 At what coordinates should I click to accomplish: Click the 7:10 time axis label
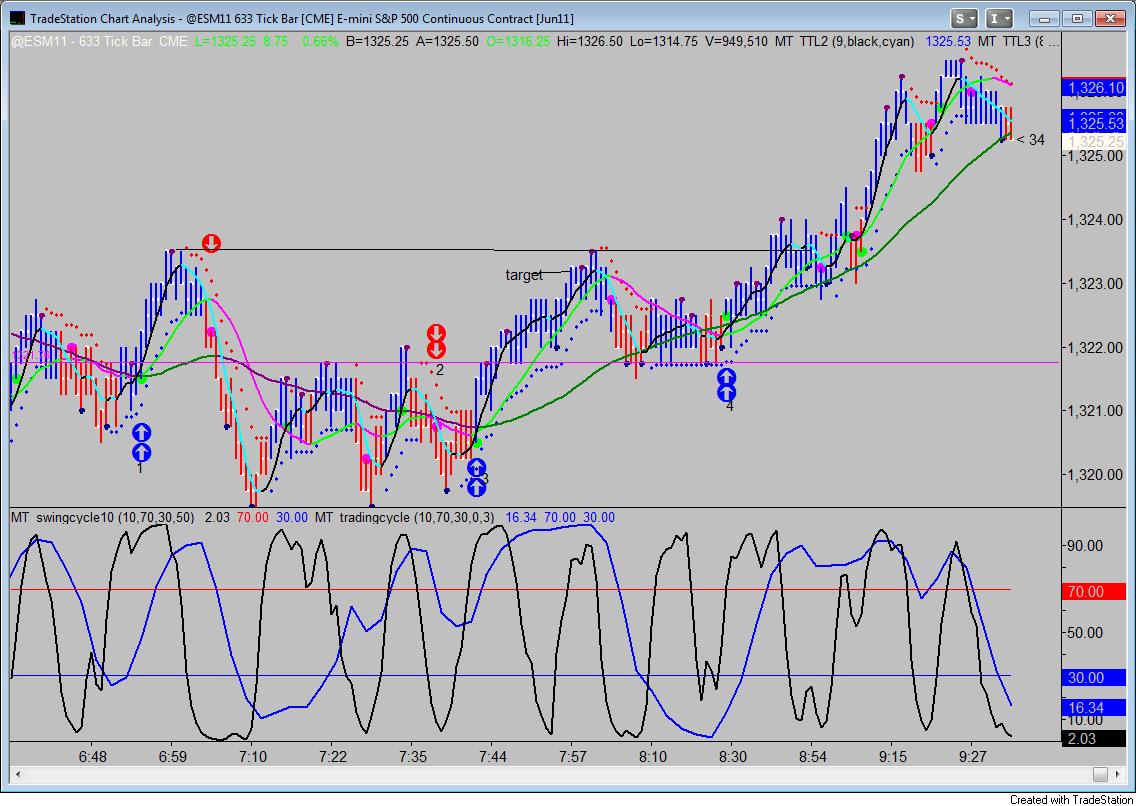tap(253, 757)
